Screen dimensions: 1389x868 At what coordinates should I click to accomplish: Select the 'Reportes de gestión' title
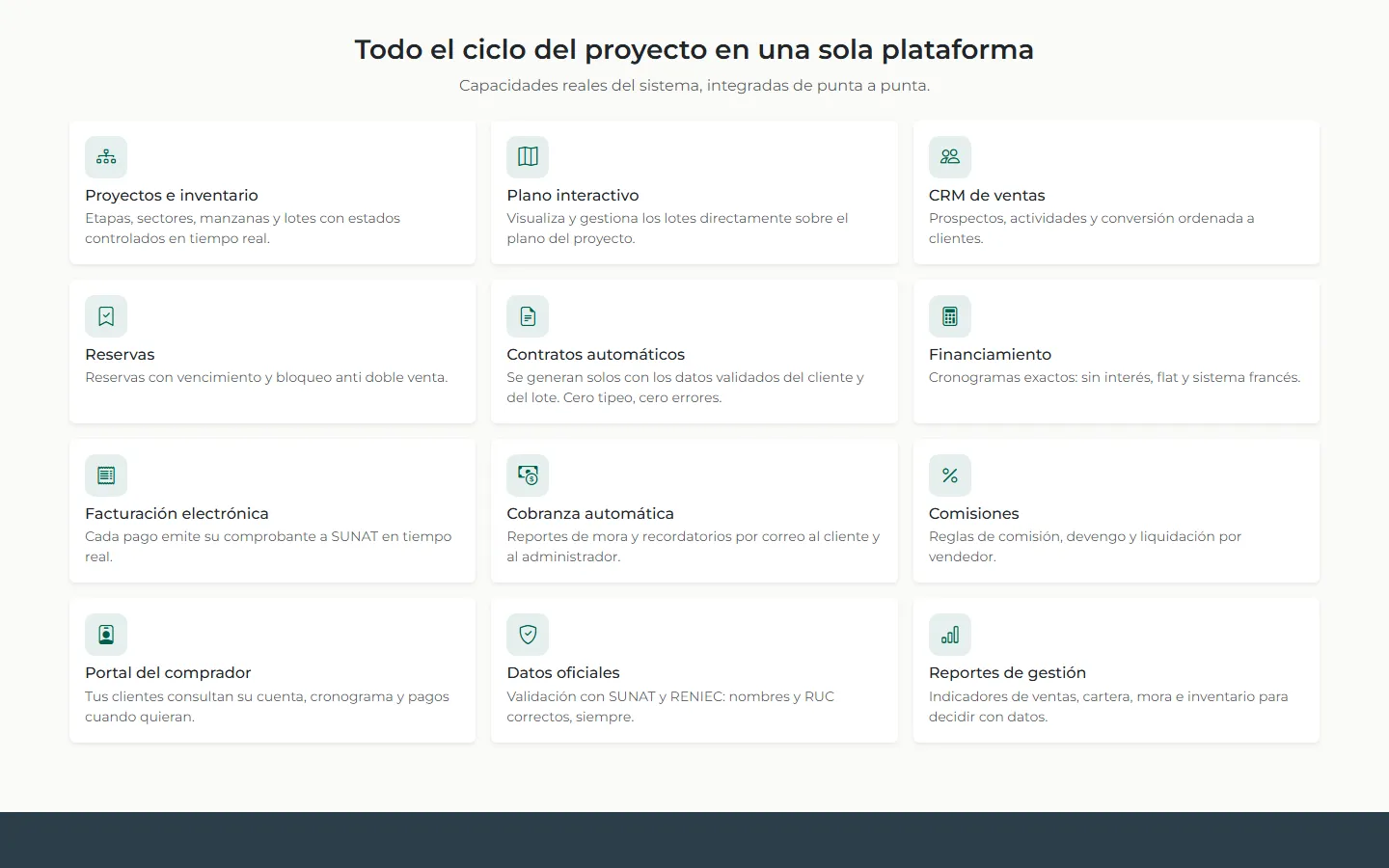[1007, 672]
